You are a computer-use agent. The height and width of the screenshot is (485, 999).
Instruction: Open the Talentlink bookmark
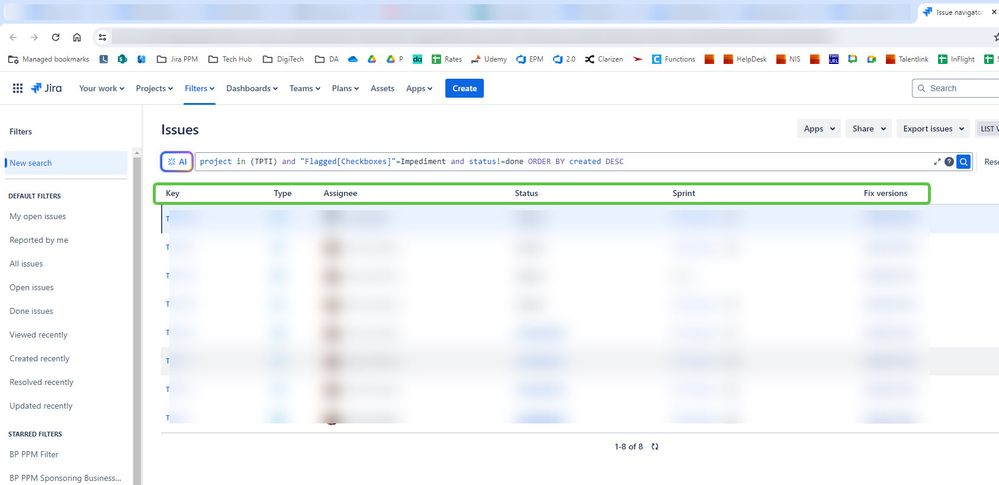pos(907,59)
